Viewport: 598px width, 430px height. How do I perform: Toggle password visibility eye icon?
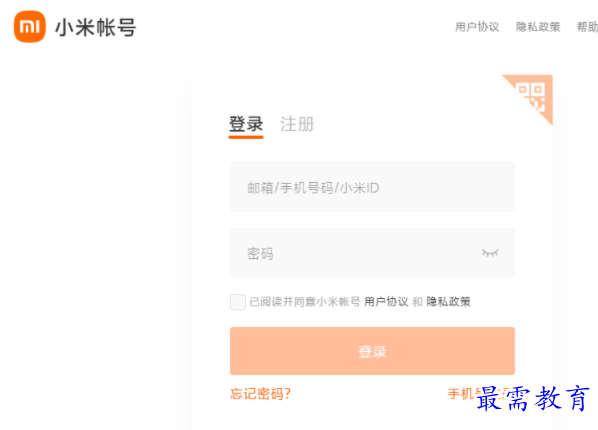(490, 253)
